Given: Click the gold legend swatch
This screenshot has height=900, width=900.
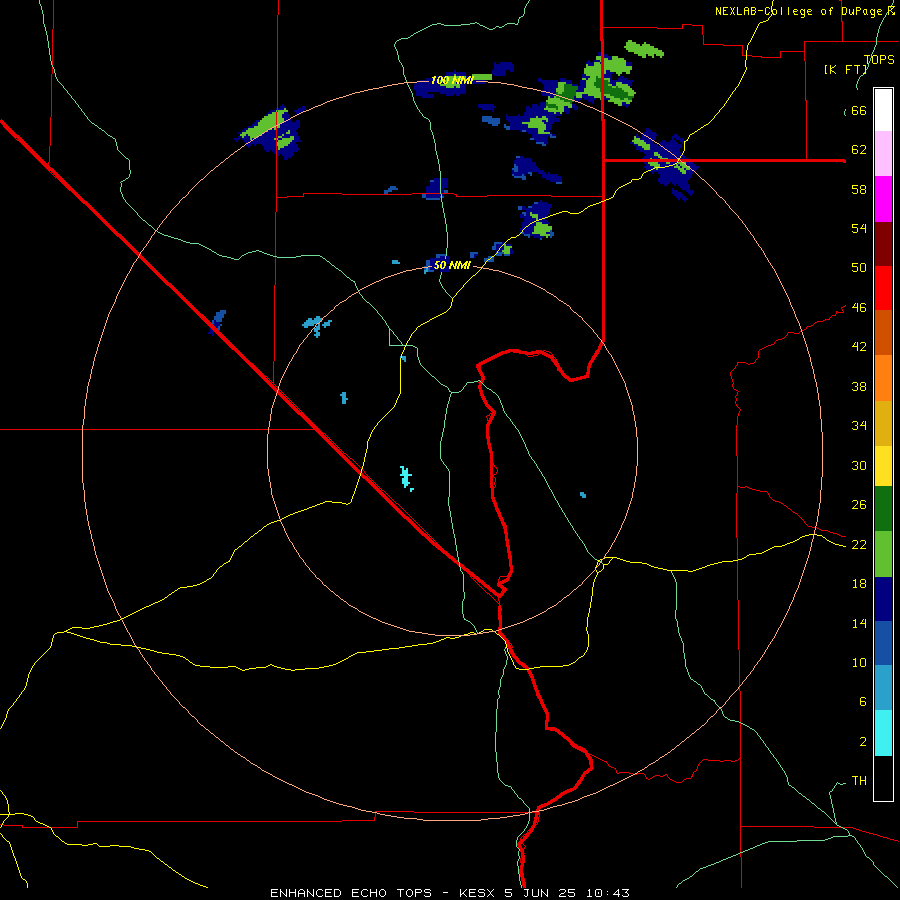Looking at the screenshot, I should click(x=883, y=423).
